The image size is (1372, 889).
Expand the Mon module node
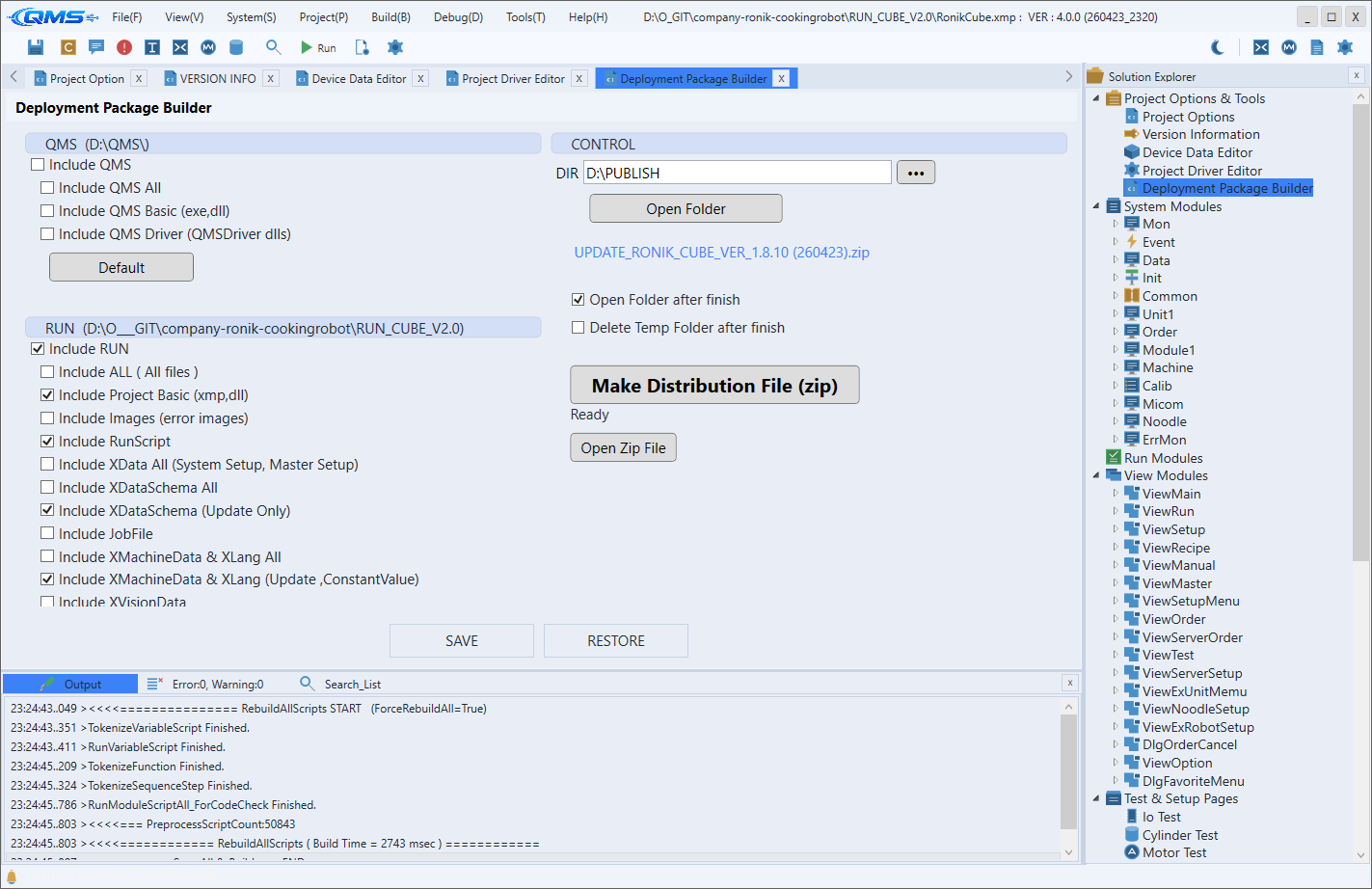click(1116, 224)
